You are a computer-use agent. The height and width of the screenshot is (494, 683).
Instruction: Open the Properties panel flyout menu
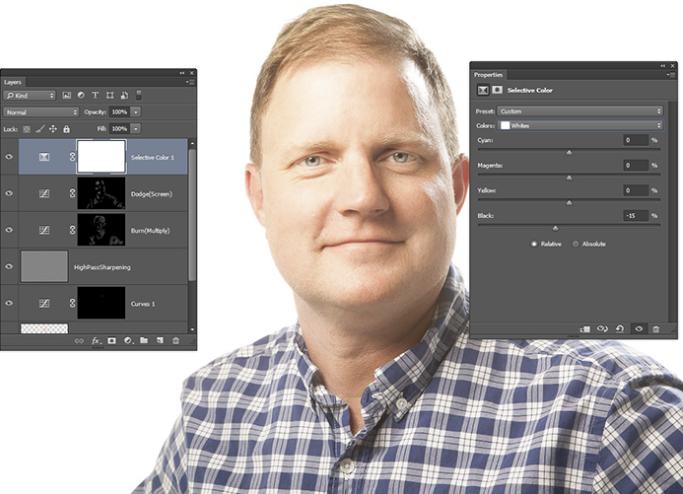pyautogui.click(x=671, y=74)
